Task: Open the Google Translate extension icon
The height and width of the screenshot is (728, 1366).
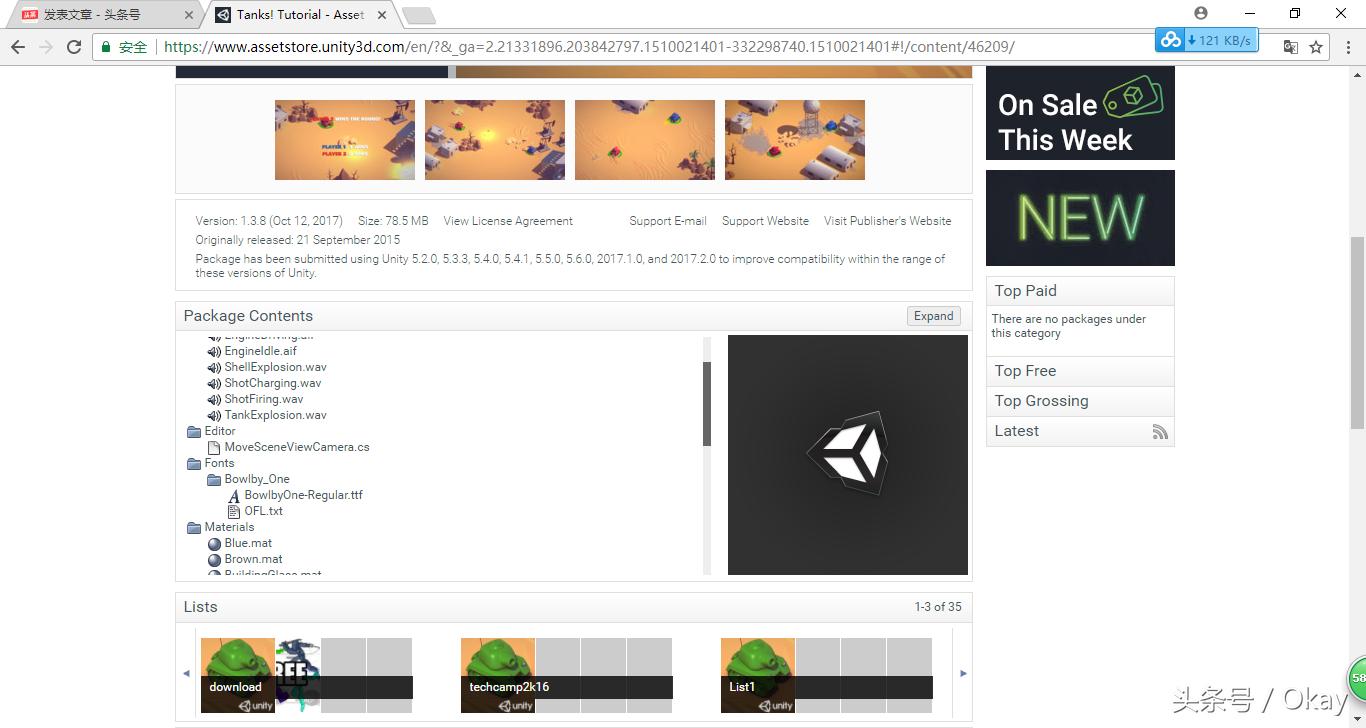Action: click(1290, 47)
